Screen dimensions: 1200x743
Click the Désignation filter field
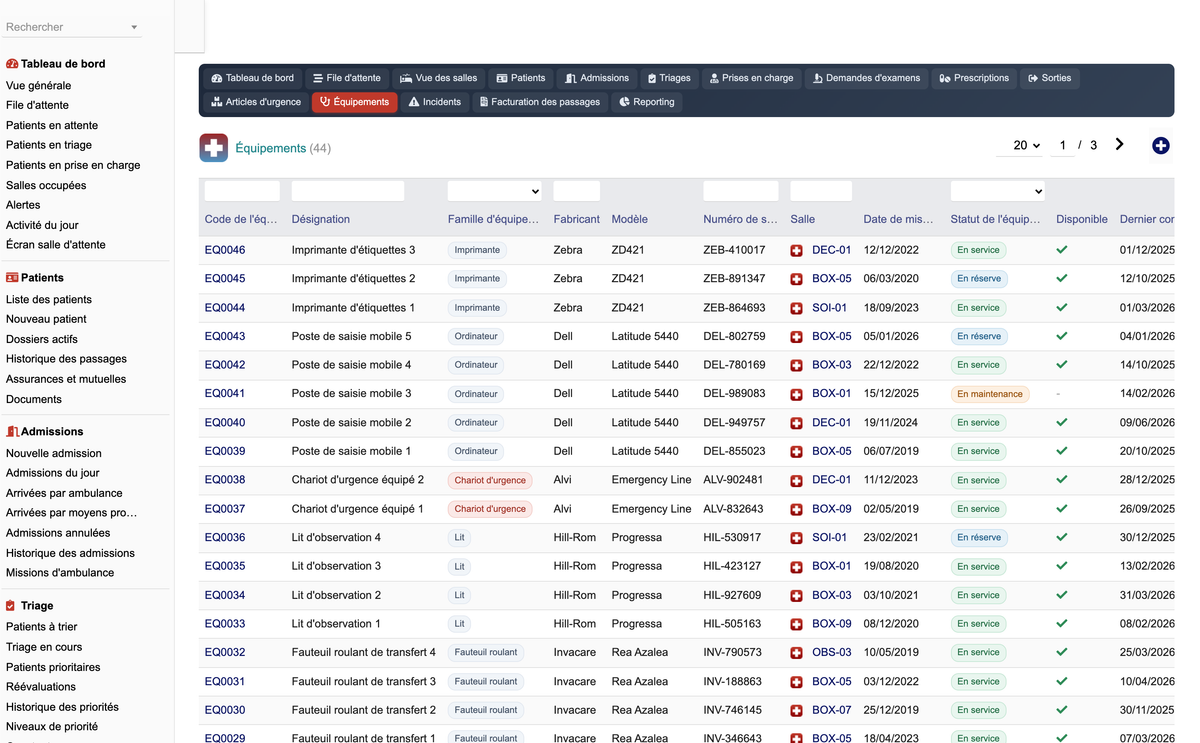pos(348,191)
